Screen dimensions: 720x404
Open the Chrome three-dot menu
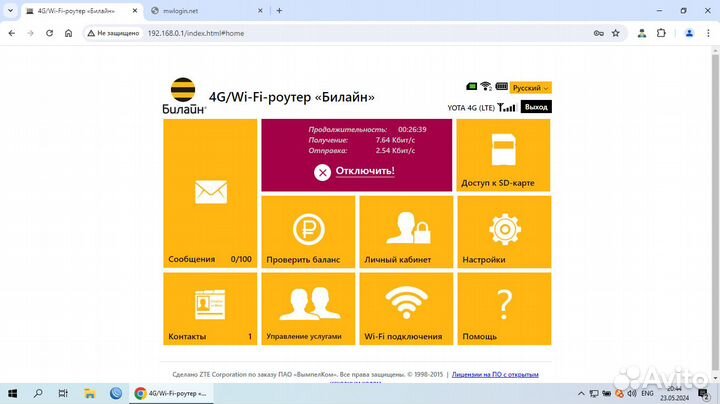click(708, 33)
